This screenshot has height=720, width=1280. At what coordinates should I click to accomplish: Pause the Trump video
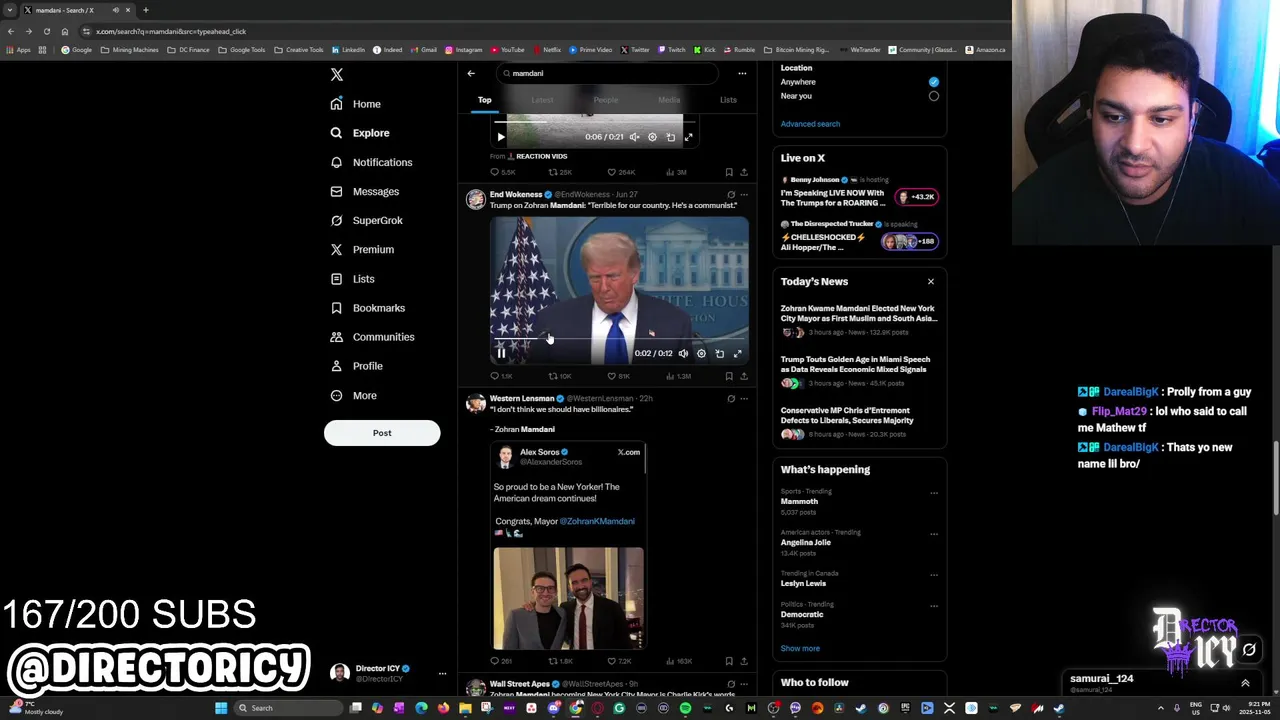click(x=501, y=353)
